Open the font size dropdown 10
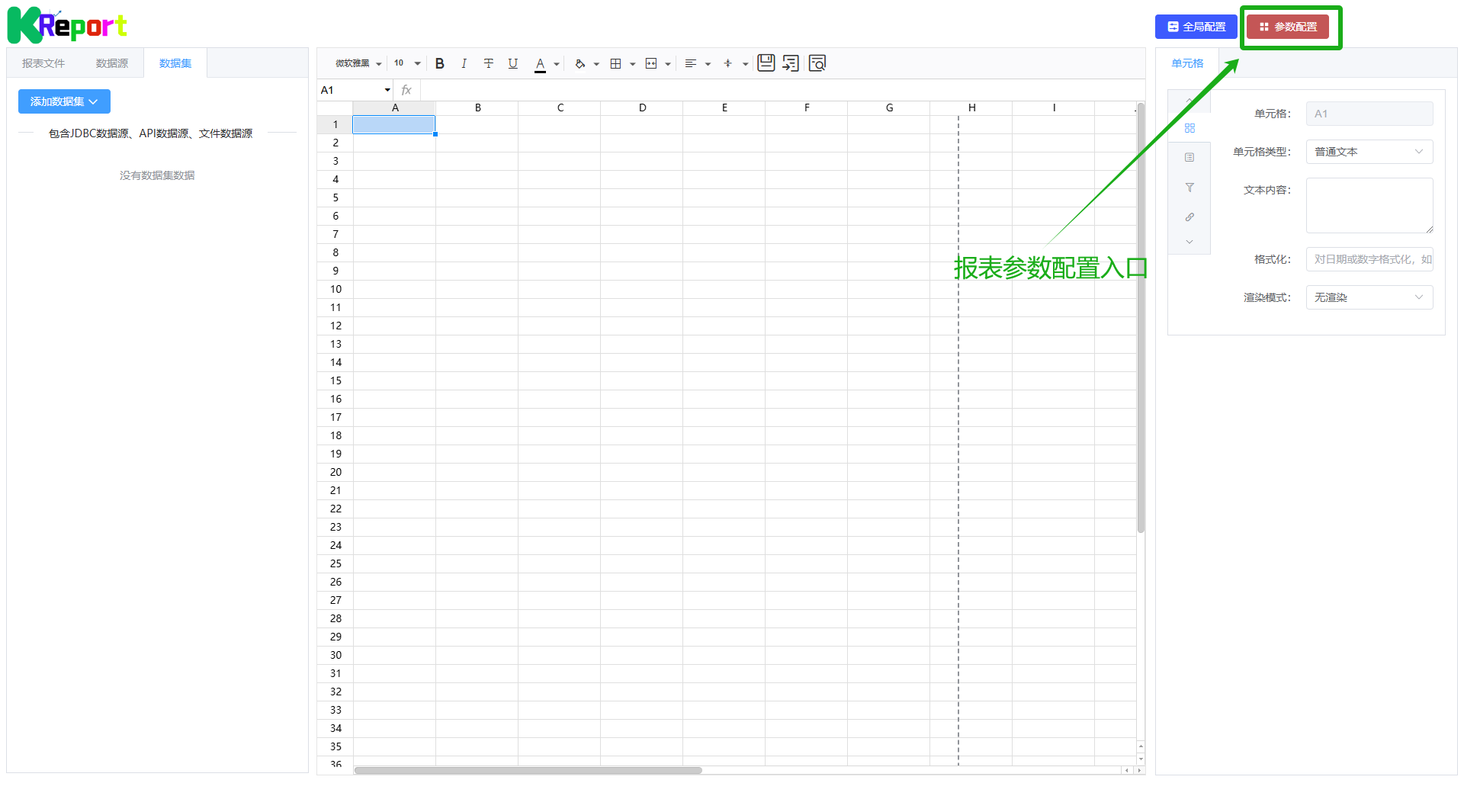1464x812 pixels. click(407, 64)
